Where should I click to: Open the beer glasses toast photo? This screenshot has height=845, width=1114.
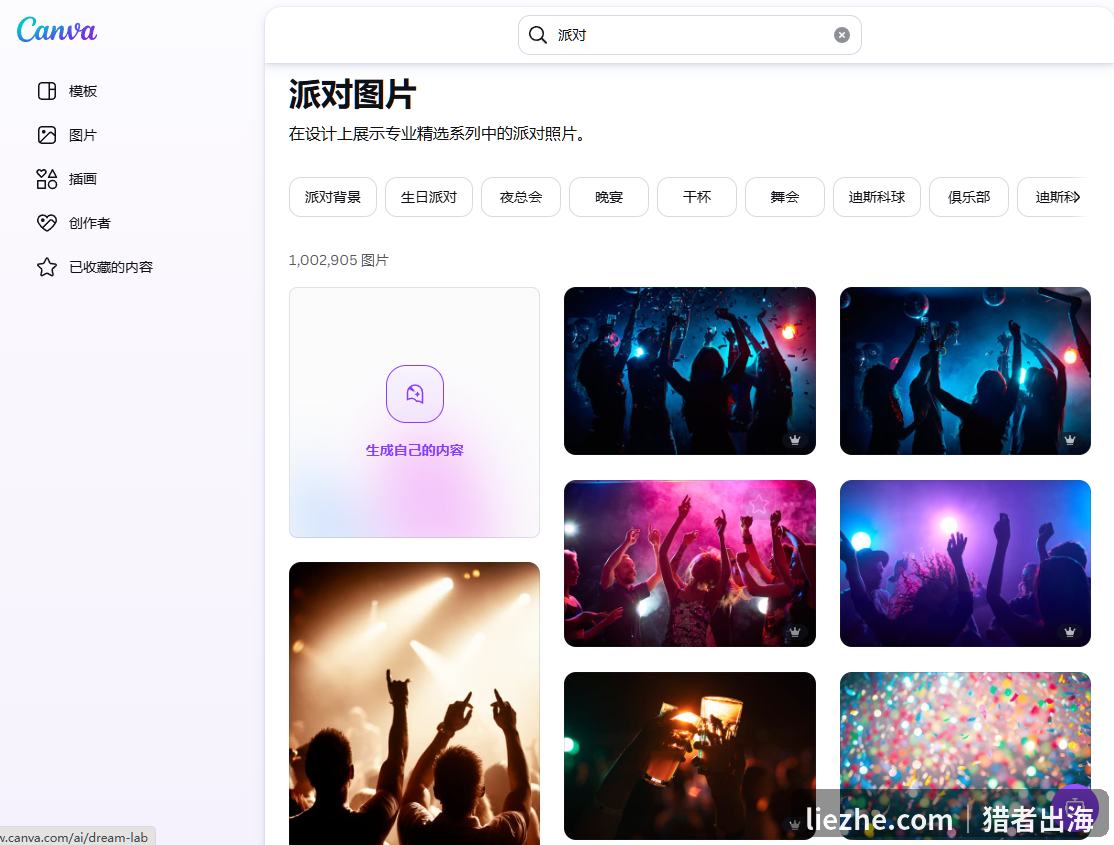tap(690, 756)
